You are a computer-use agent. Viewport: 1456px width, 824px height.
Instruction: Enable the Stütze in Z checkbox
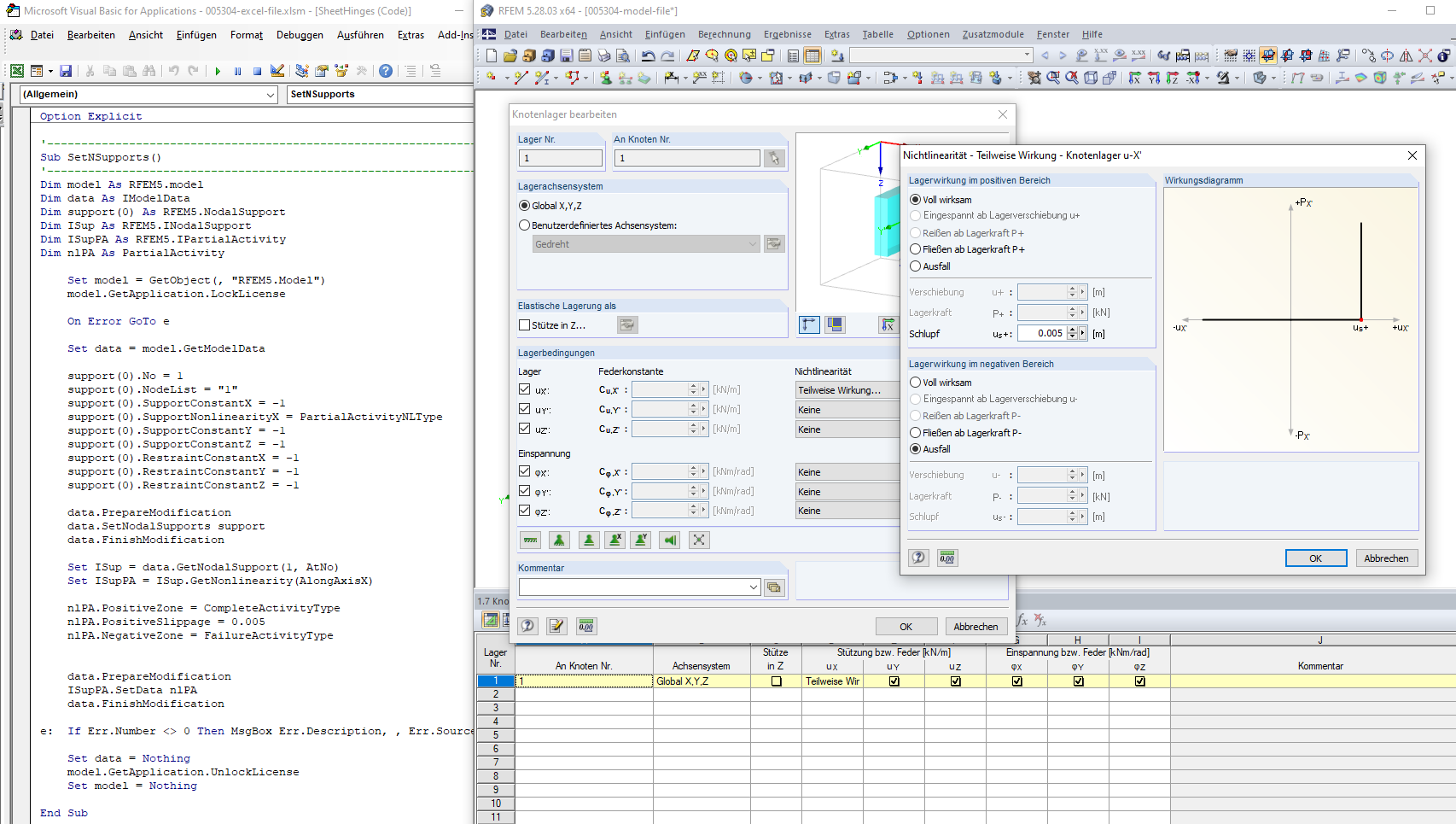coord(525,325)
